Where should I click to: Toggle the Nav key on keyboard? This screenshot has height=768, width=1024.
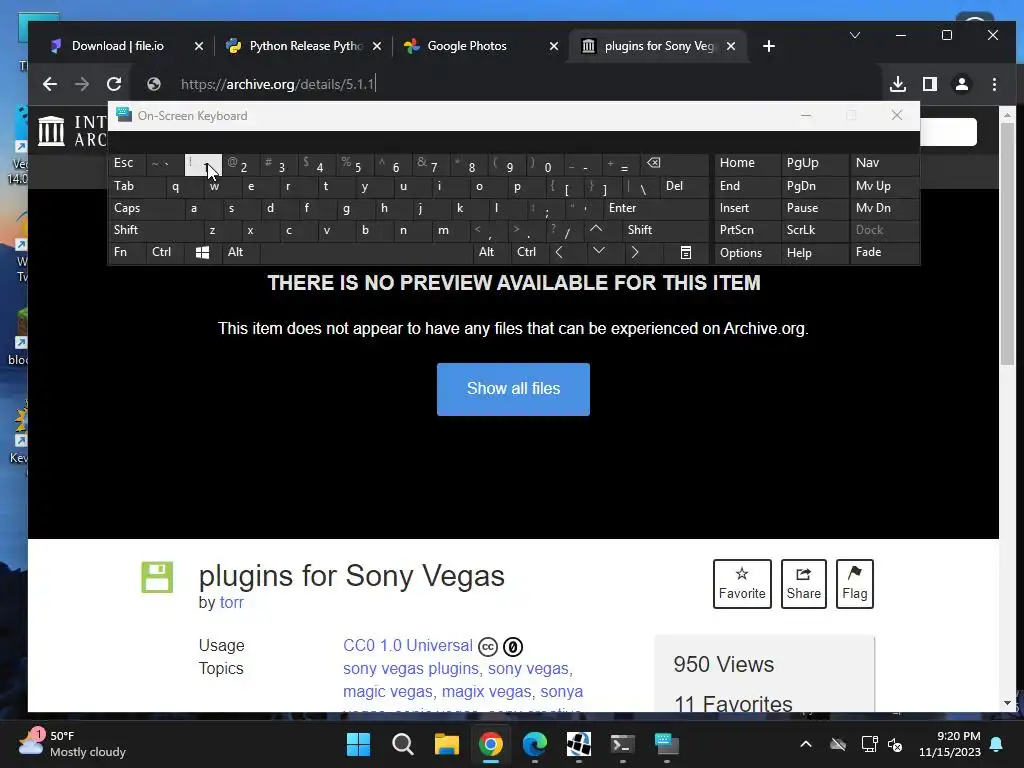(884, 163)
